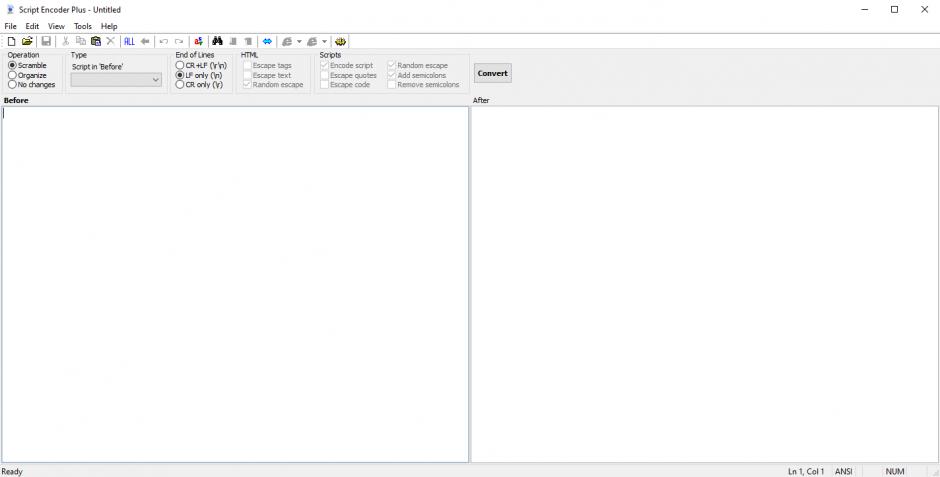The width and height of the screenshot is (940, 477).
Task: Select the Organize operation
Action: coord(13,75)
